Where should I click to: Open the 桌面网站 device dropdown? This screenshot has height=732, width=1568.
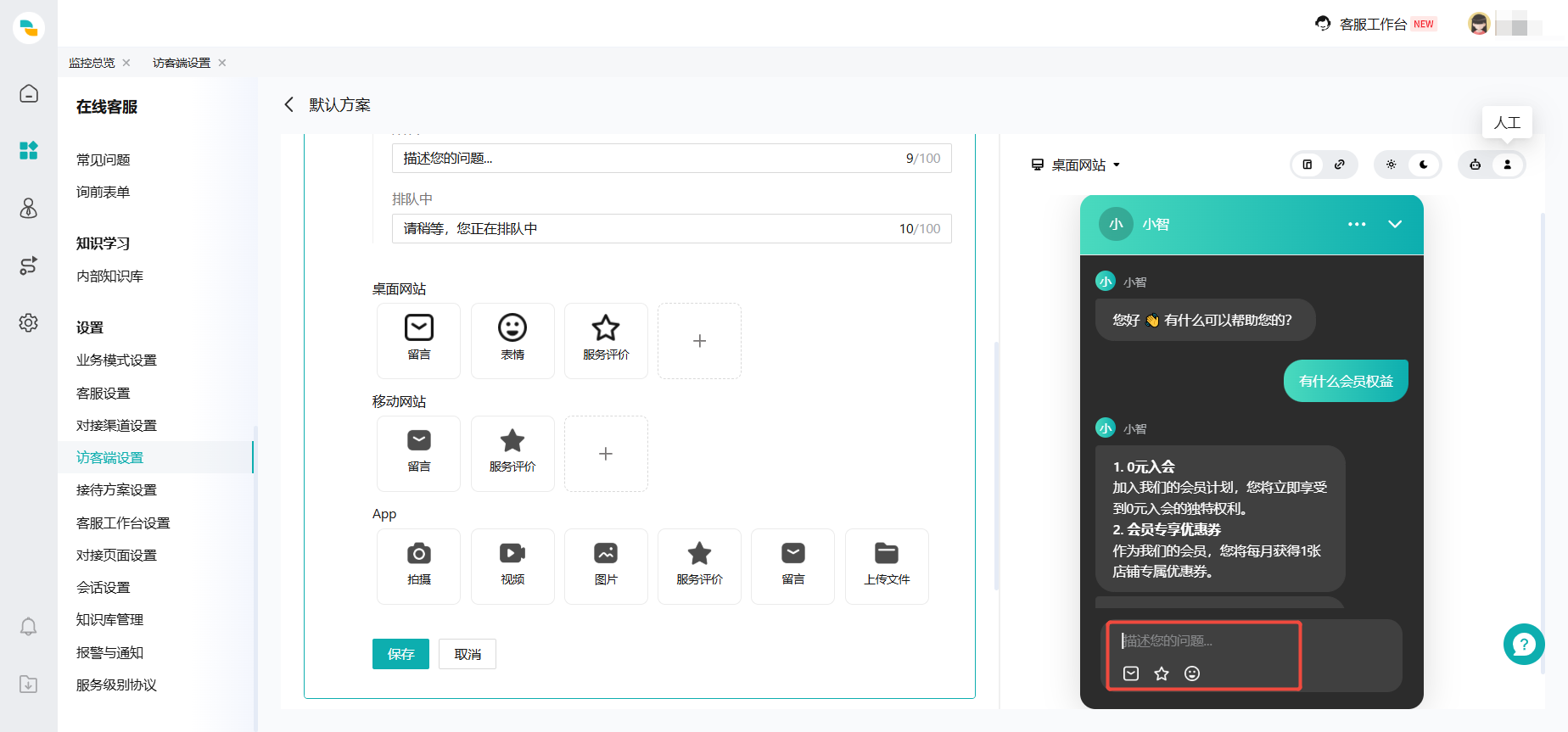(1076, 165)
